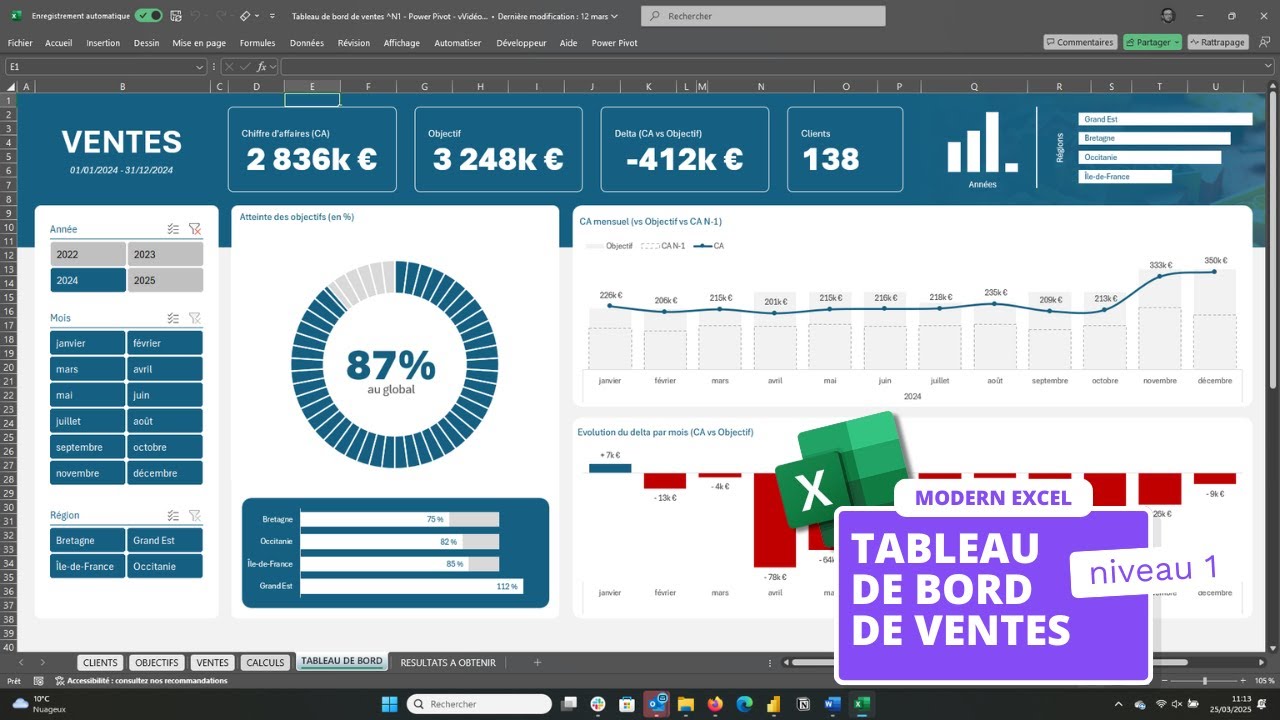
Task: Clear the Région slicer filter
Action: (195, 515)
